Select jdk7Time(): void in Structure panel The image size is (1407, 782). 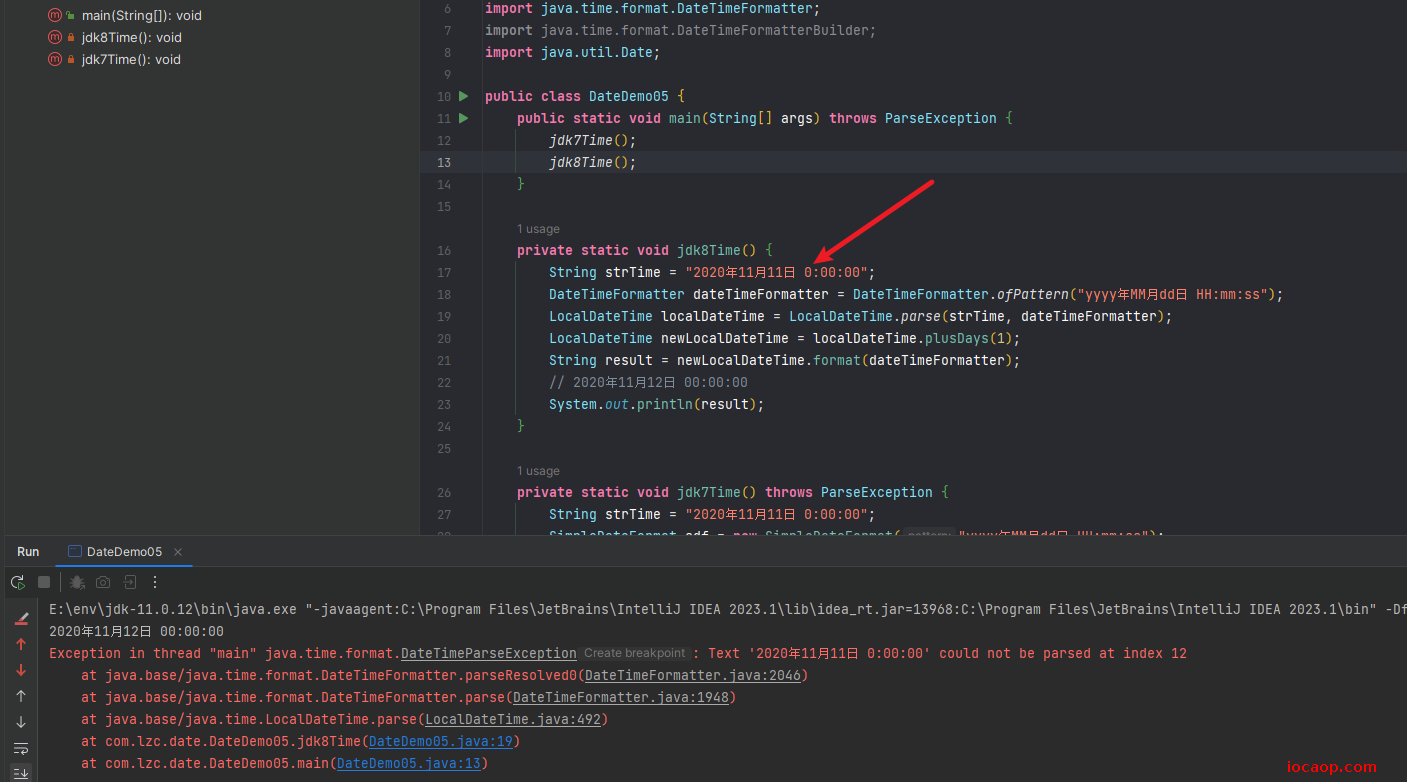tap(131, 59)
